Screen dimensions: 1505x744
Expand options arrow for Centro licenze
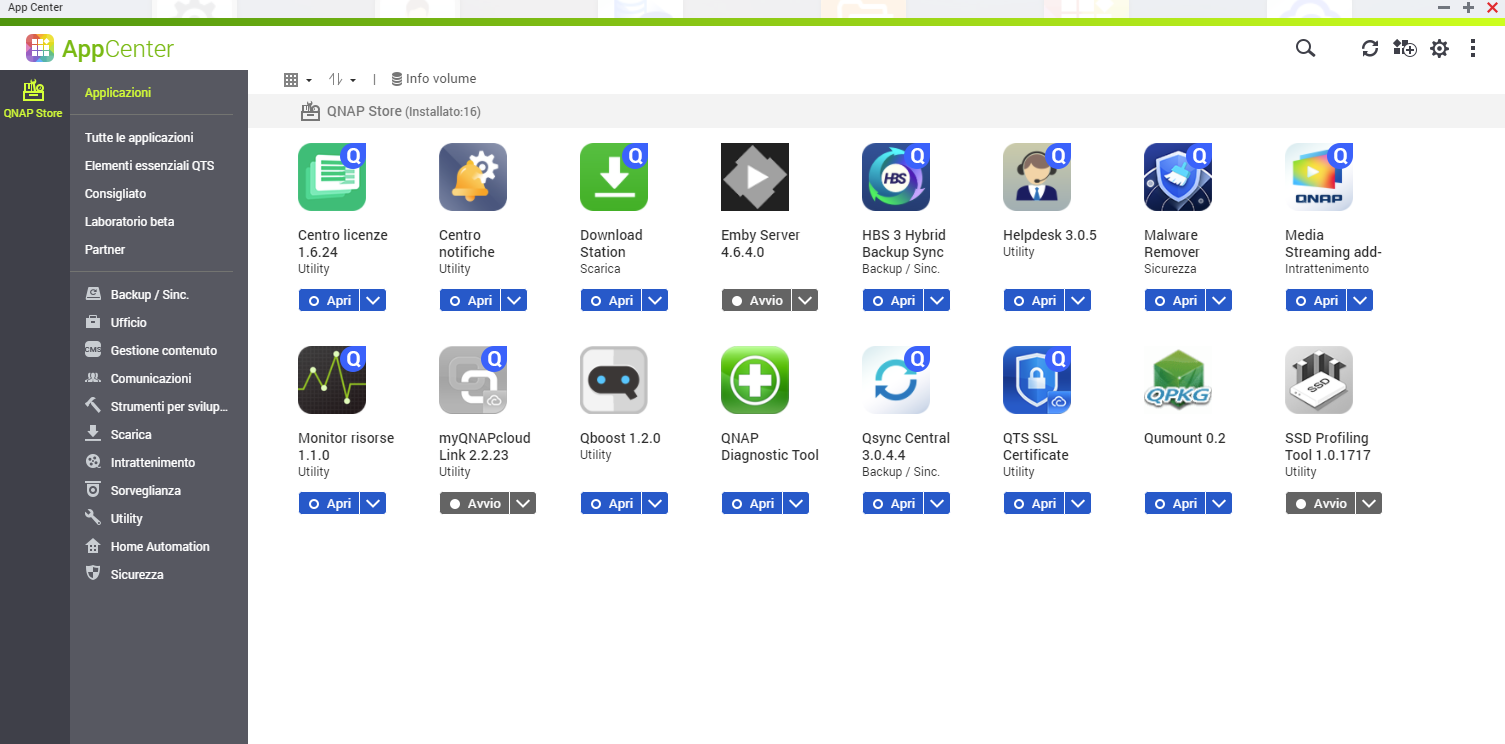pyautogui.click(x=373, y=300)
